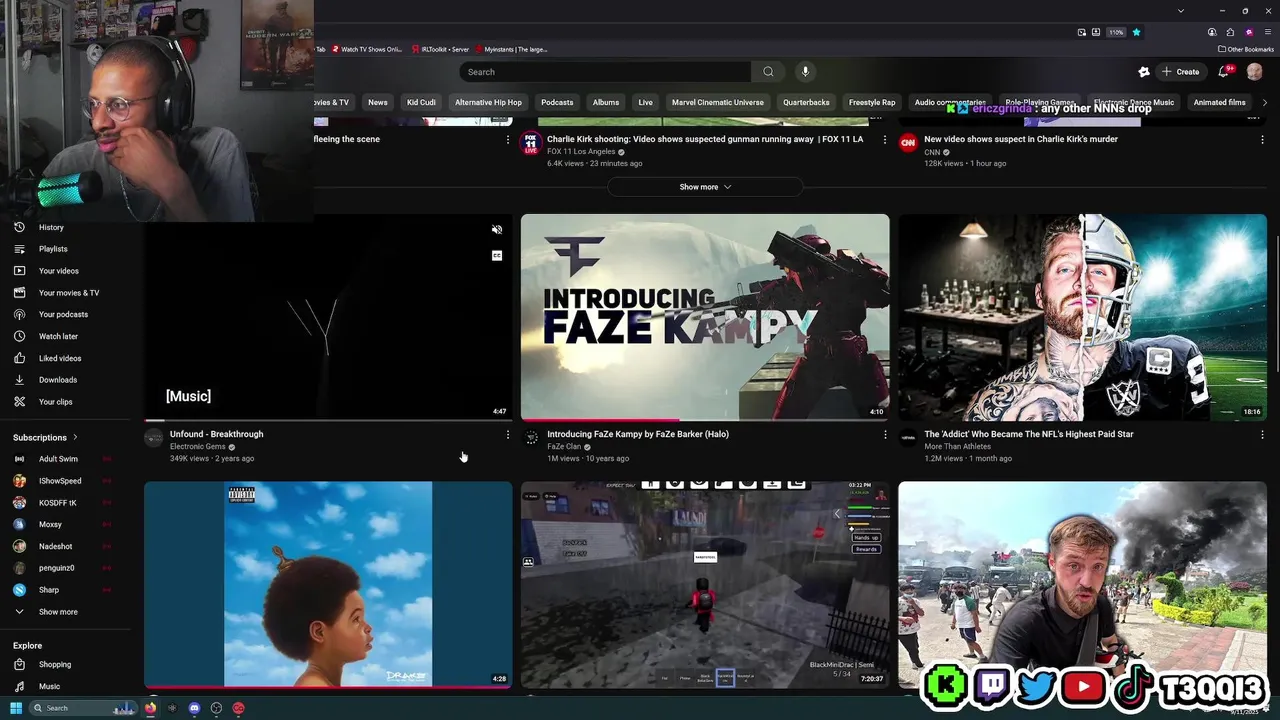Unmute the Unfound video preview
The height and width of the screenshot is (720, 1280).
(497, 230)
